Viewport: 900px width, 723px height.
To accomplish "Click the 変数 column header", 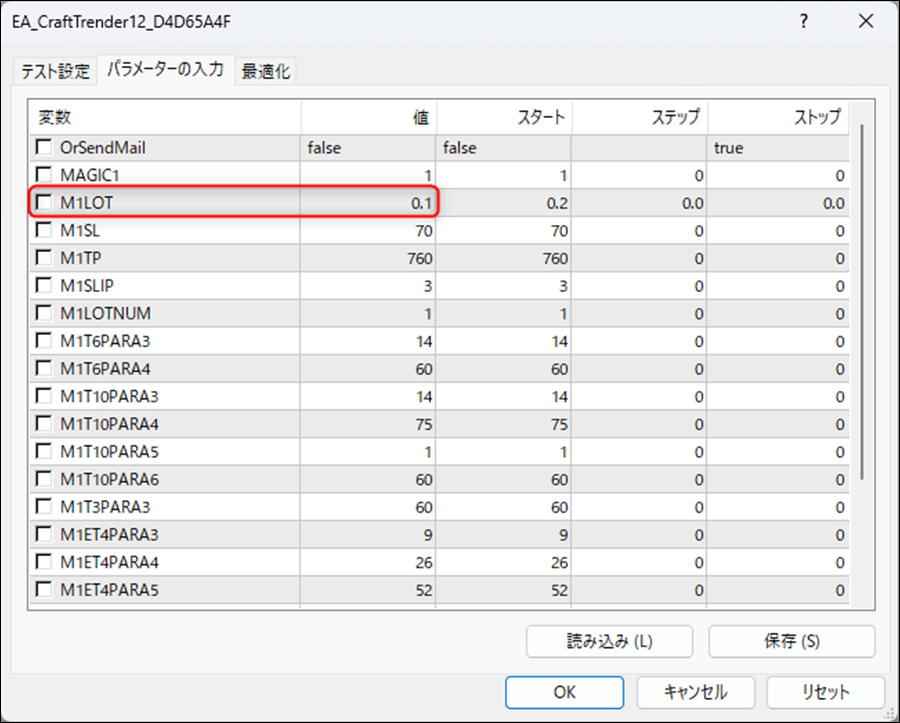I will [165, 117].
